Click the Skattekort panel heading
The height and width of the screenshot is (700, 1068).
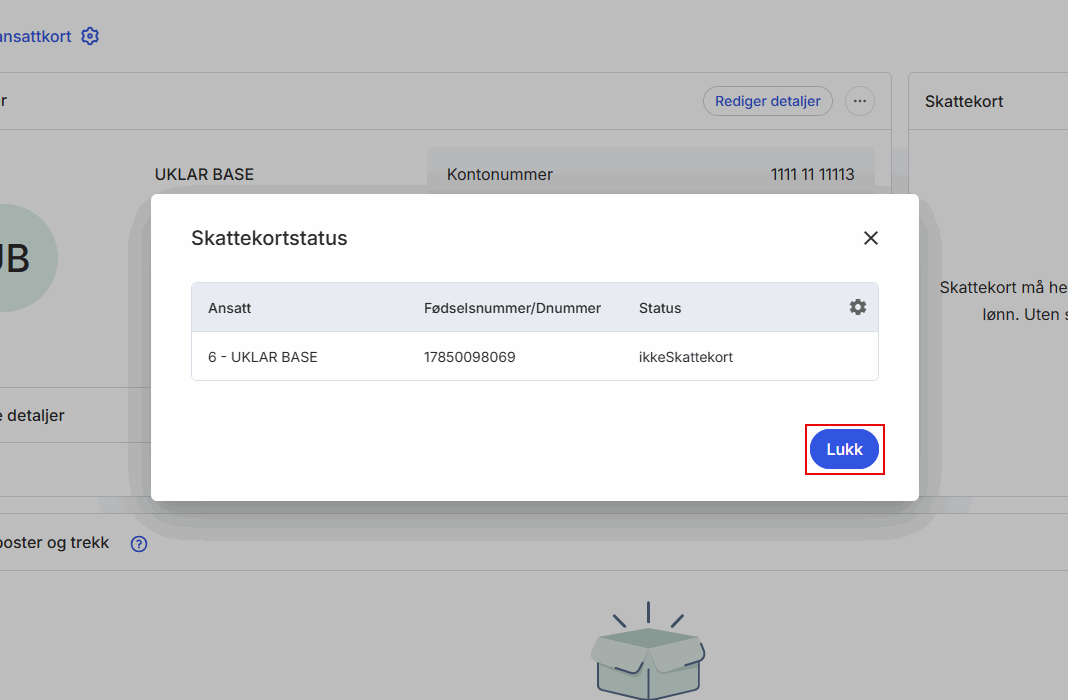click(x=964, y=101)
